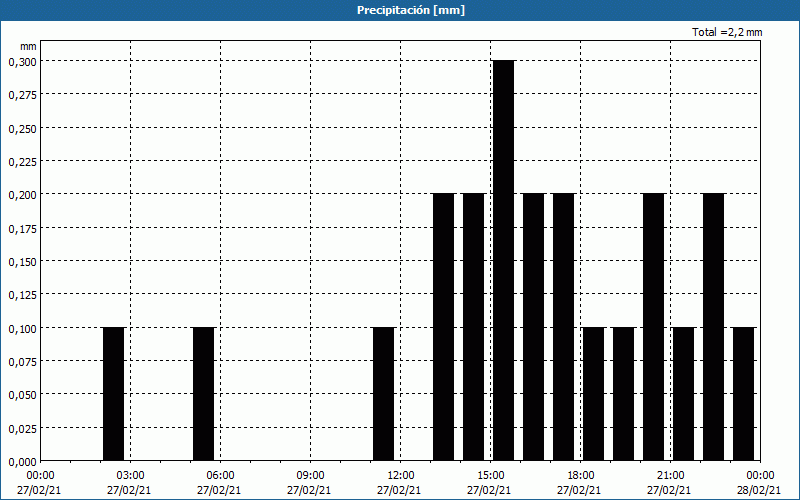Screen dimensions: 800x500
Task: Select the 0,050 y-axis value
Action: 23,395
